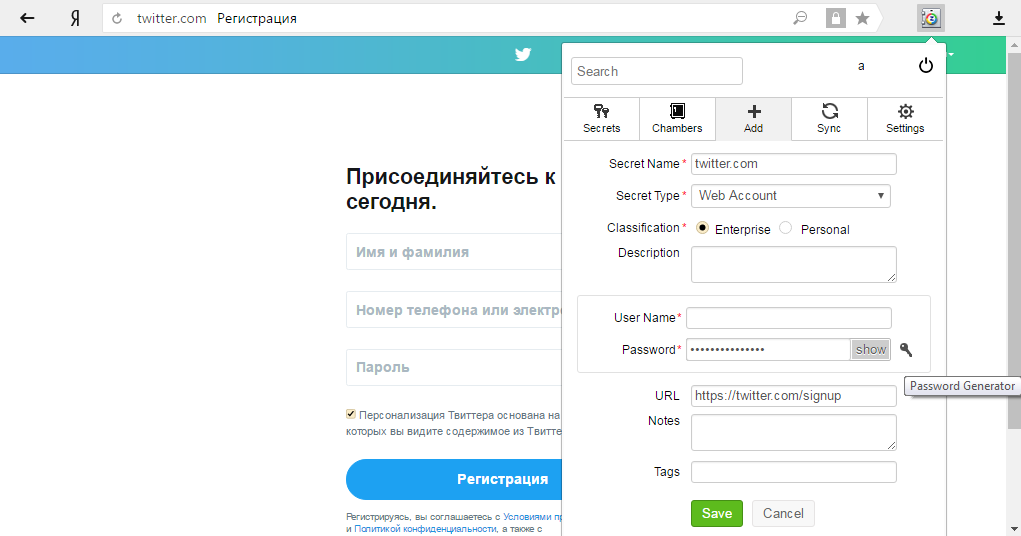Click the Twitter bird logo

click(x=523, y=55)
